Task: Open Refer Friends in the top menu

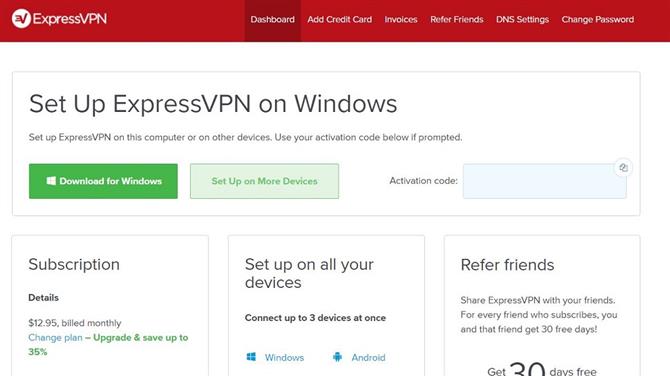Action: pyautogui.click(x=457, y=20)
